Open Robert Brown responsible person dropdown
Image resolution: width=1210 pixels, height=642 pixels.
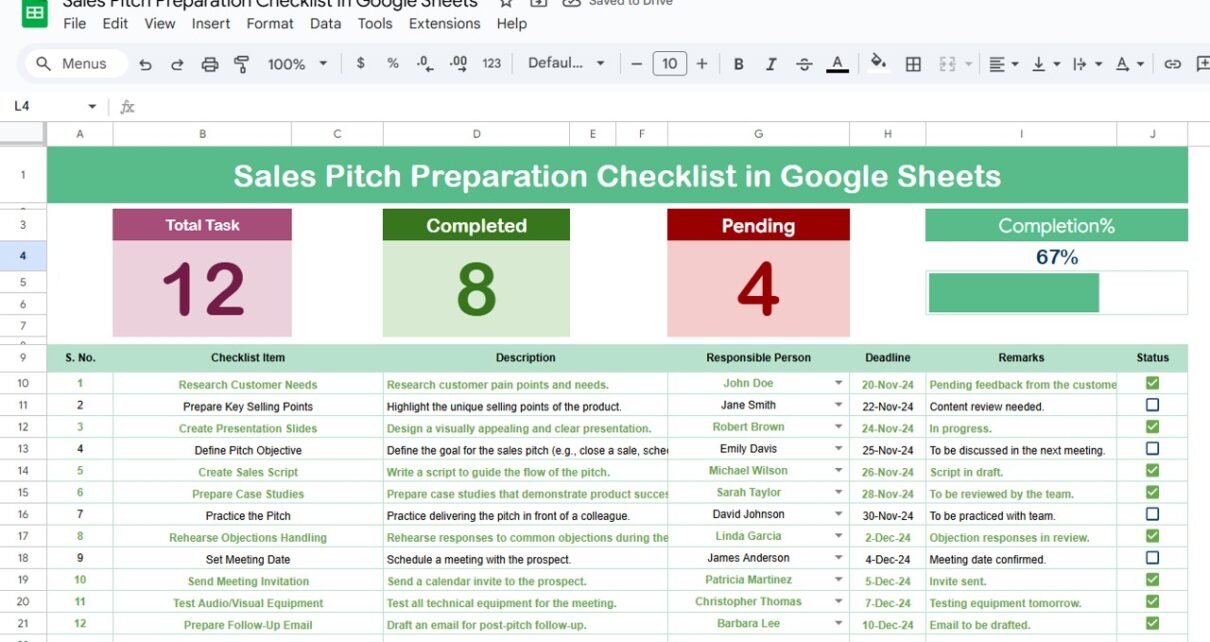pyautogui.click(x=838, y=427)
